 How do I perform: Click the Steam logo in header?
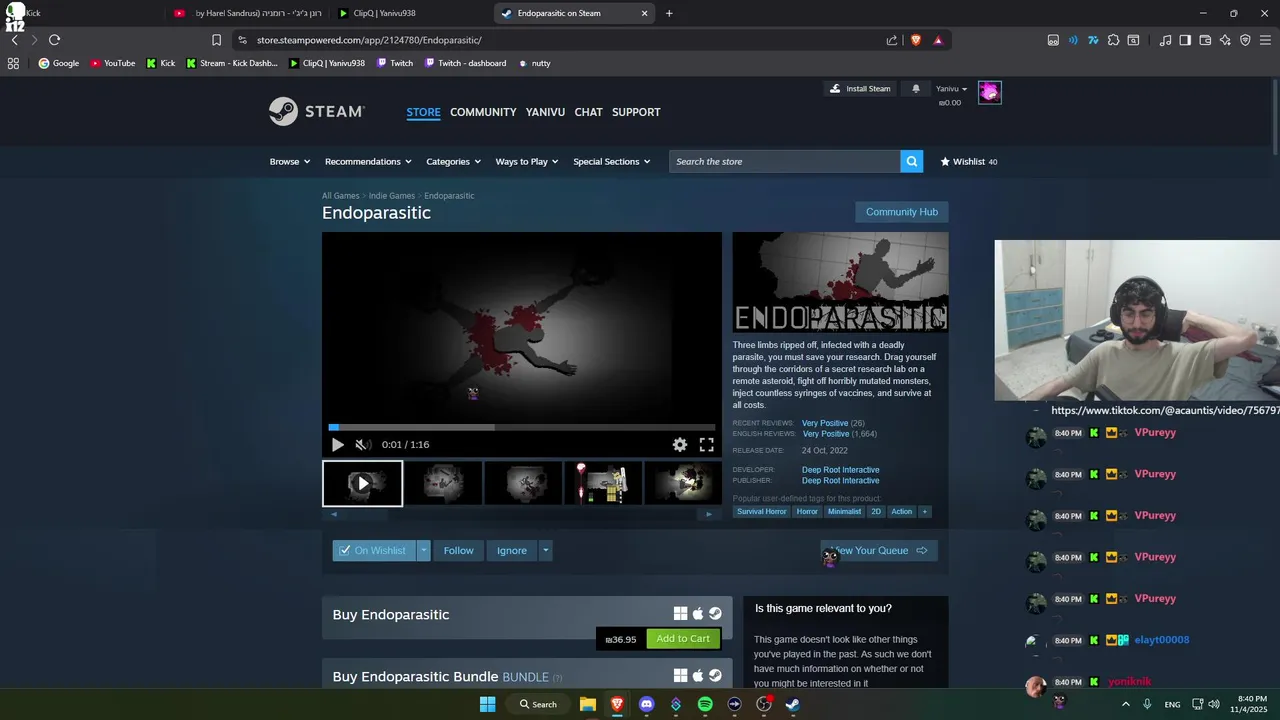(316, 111)
